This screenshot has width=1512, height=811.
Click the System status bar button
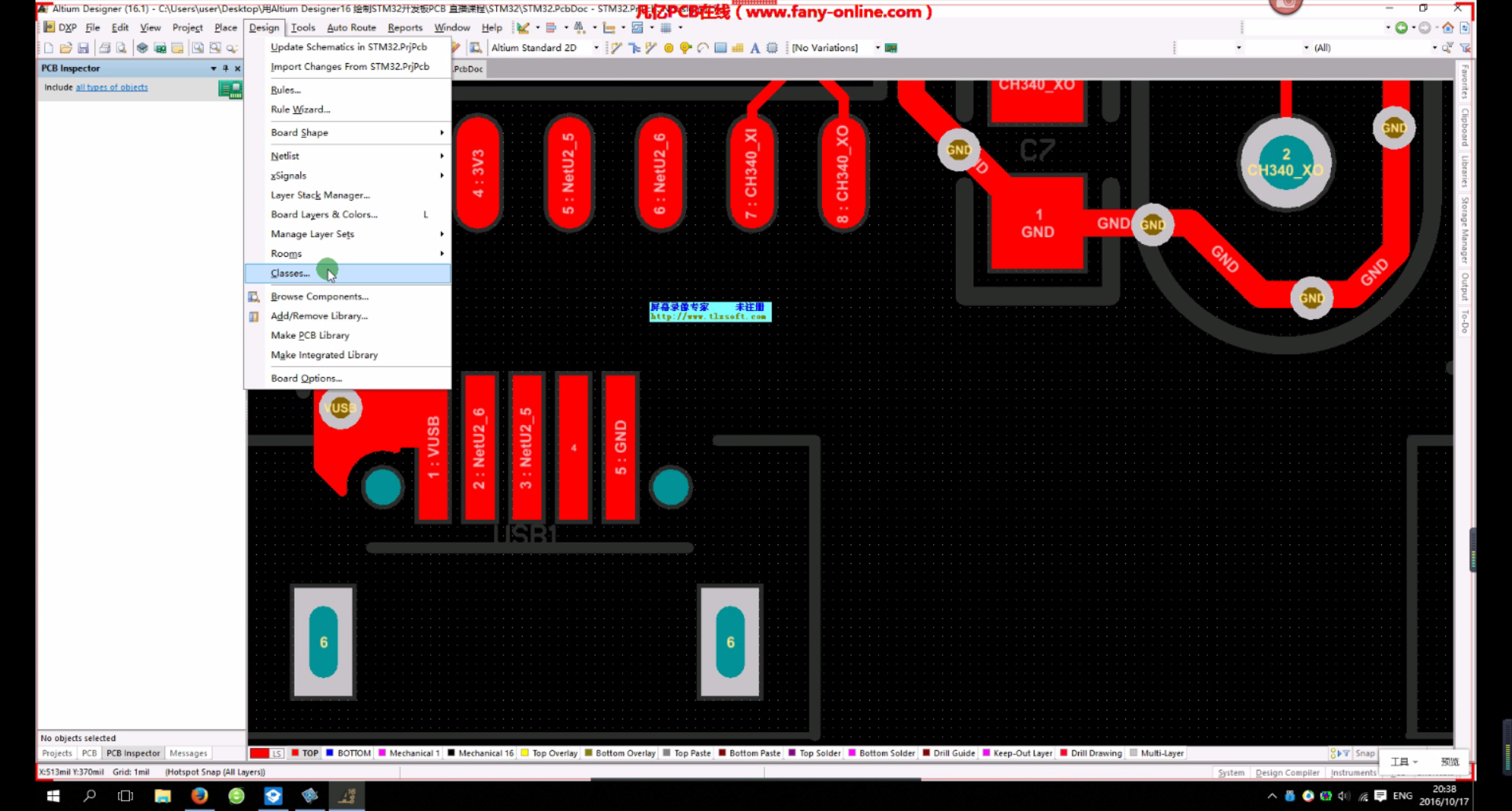tap(1231, 772)
